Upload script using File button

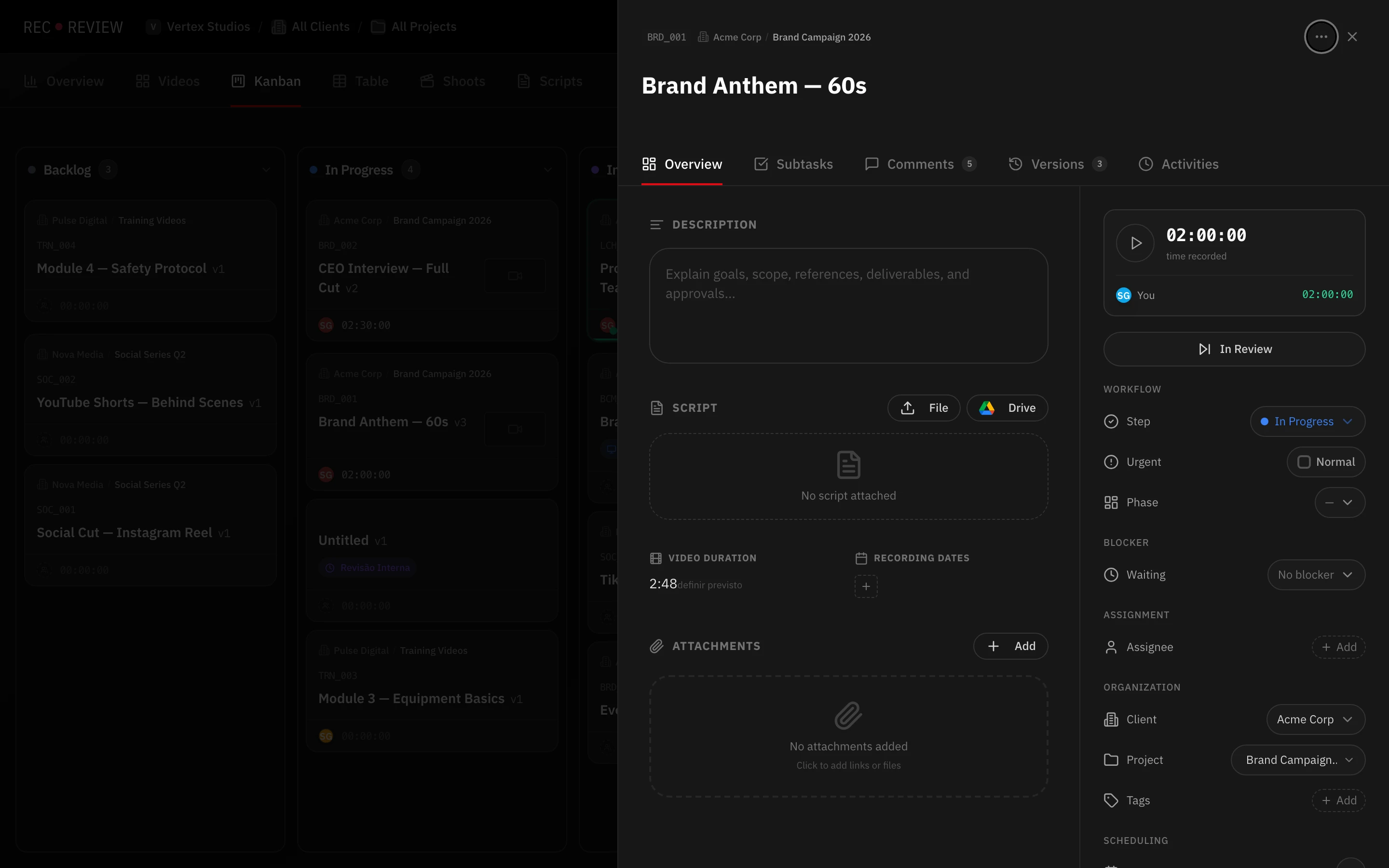click(923, 407)
